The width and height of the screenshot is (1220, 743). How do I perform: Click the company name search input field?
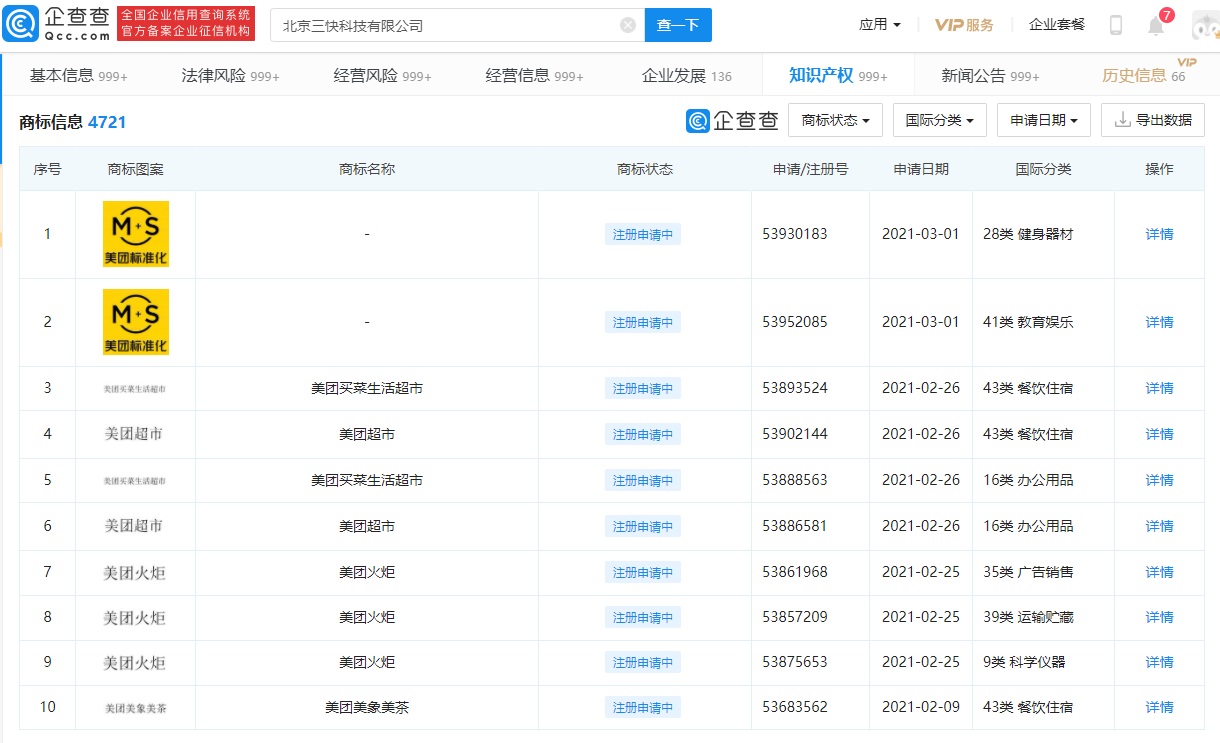(445, 25)
